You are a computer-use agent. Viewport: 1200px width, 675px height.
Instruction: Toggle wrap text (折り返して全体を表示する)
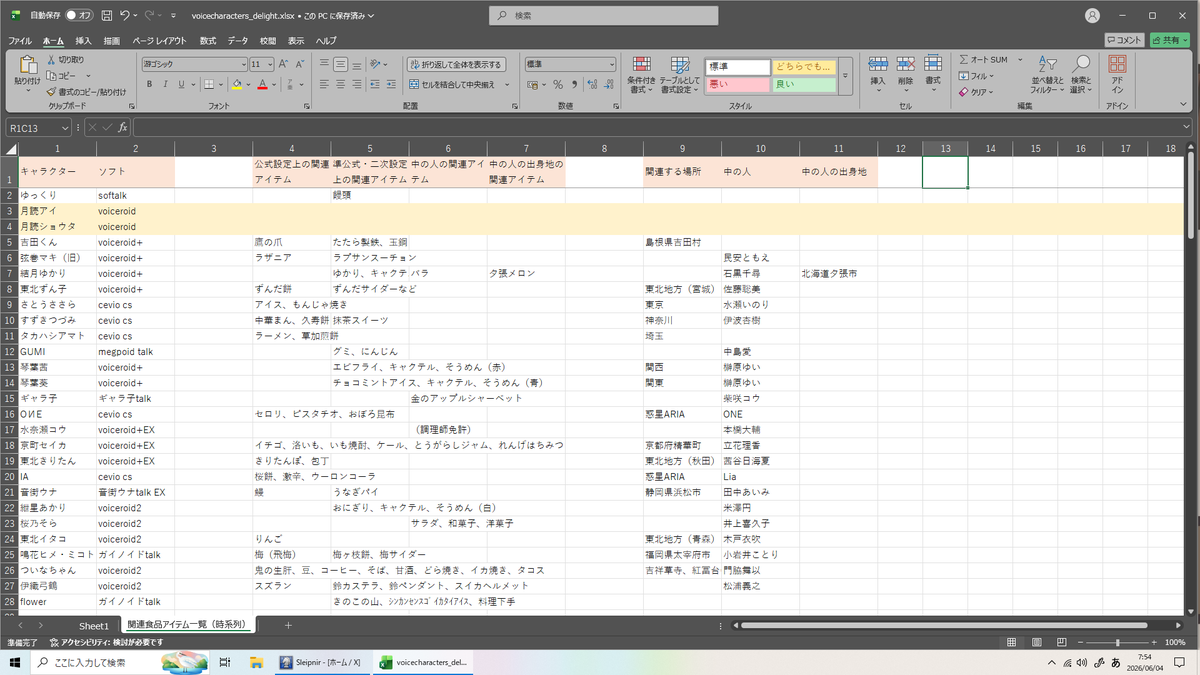(x=456, y=64)
